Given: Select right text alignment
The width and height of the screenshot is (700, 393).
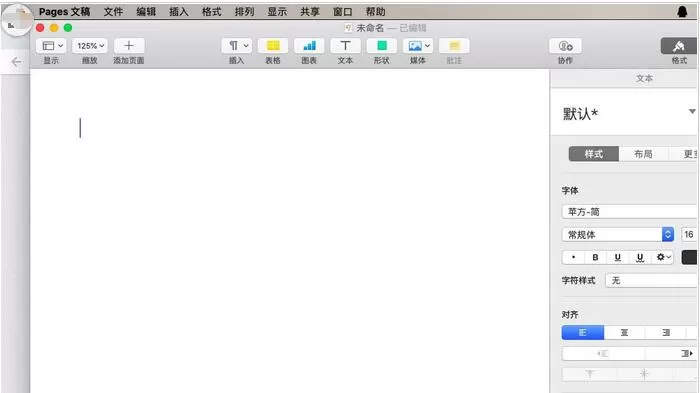Looking at the screenshot, I should tap(666, 332).
